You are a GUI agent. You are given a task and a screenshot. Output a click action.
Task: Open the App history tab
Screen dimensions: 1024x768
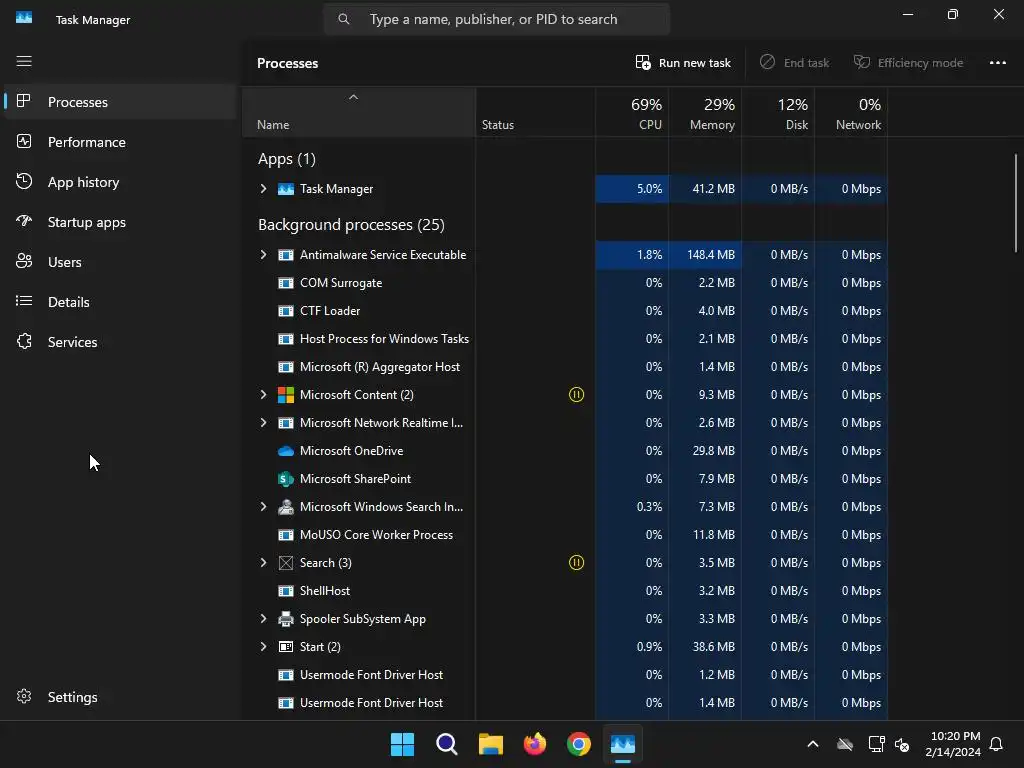[120, 182]
